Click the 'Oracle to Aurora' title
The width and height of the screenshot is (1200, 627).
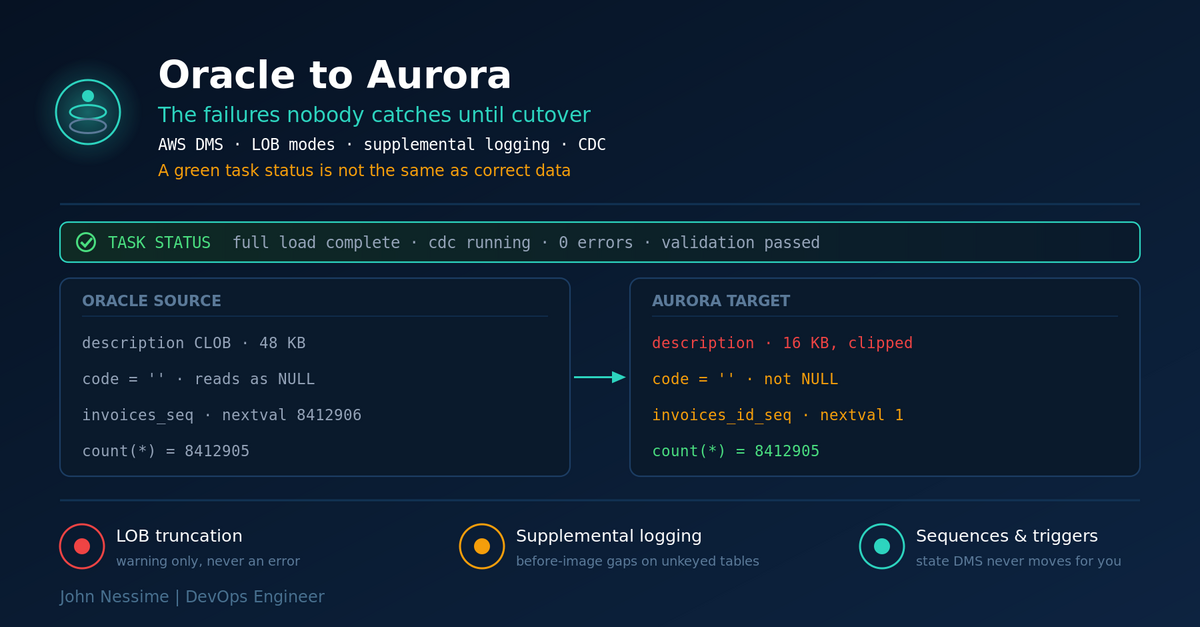[x=334, y=76]
